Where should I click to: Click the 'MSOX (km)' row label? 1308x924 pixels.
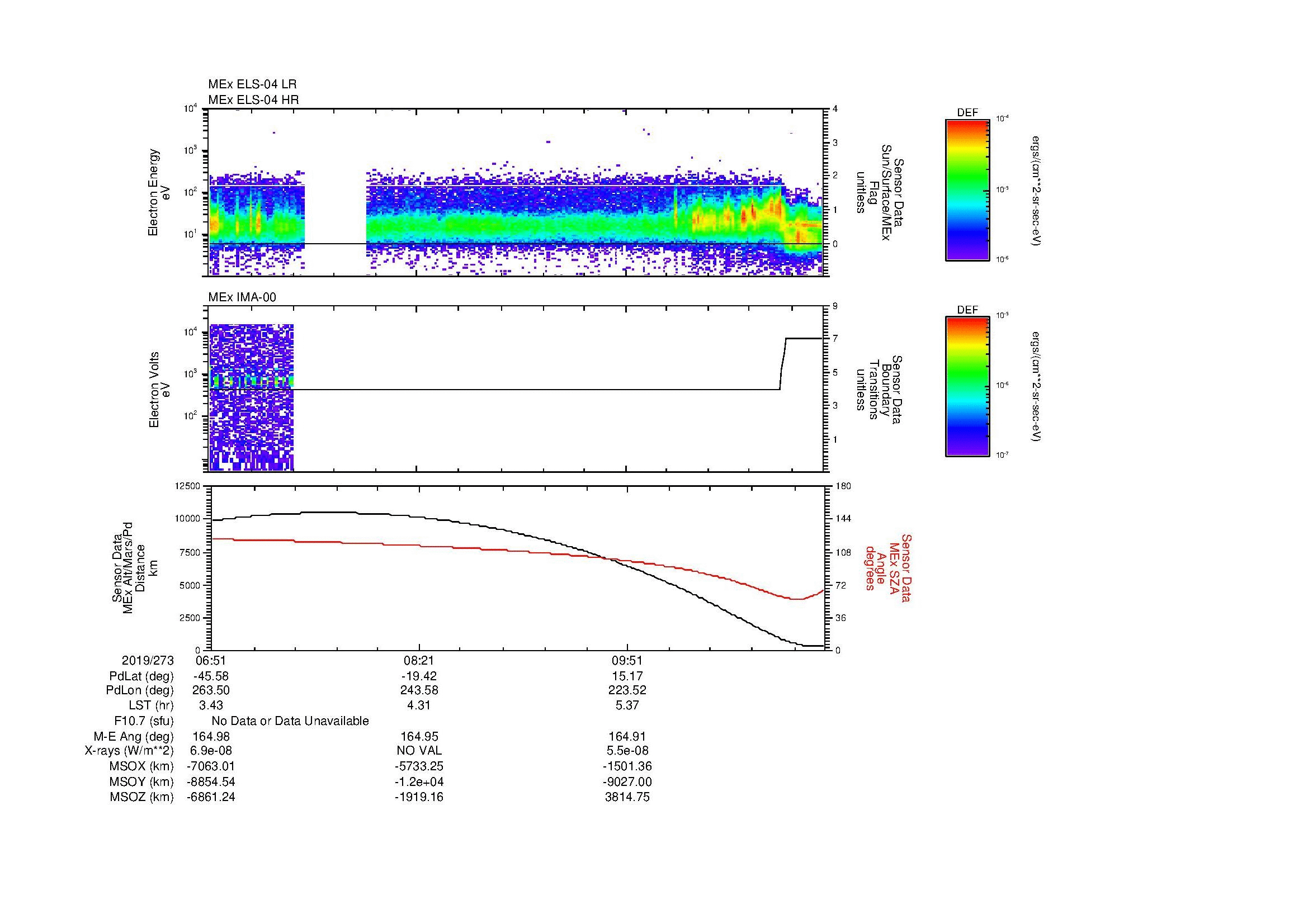pyautogui.click(x=141, y=766)
